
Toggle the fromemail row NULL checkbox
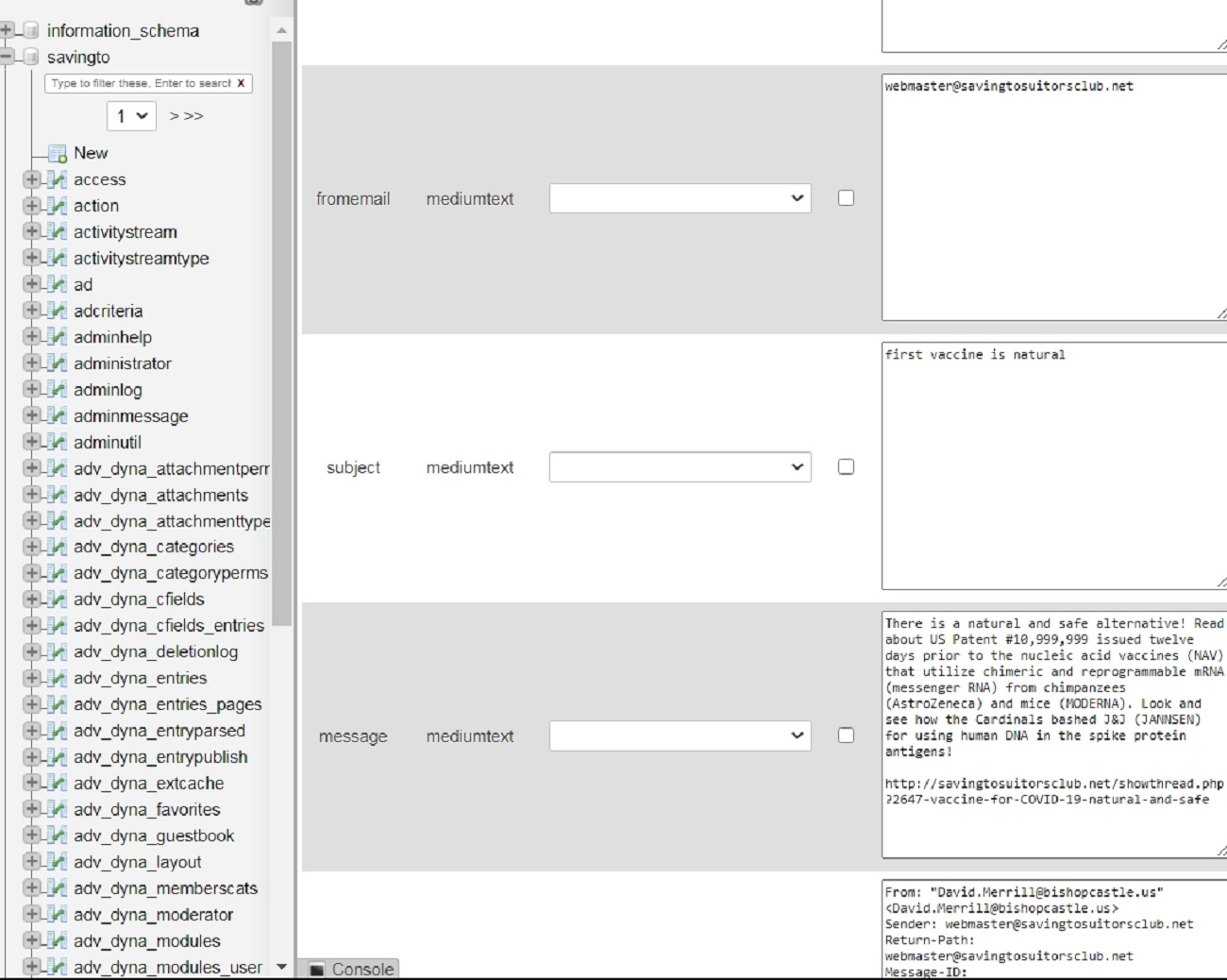(x=846, y=198)
